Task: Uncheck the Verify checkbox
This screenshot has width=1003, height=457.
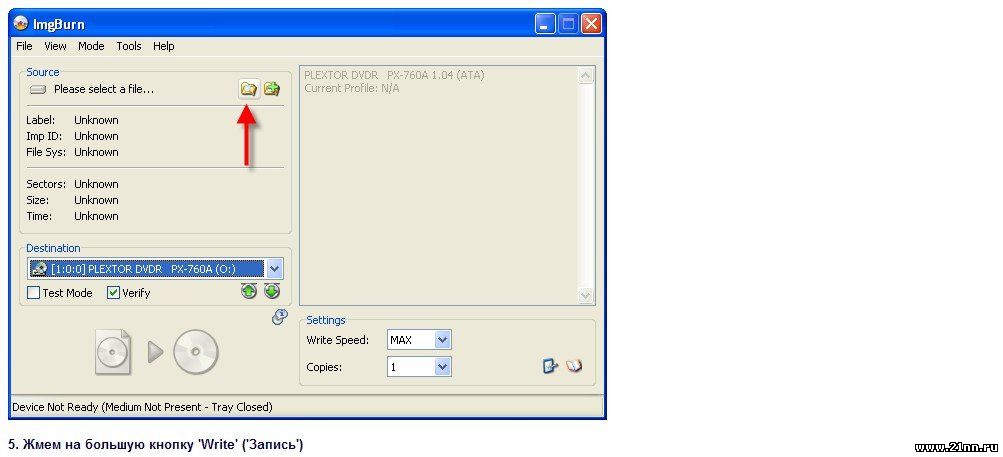Action: point(114,293)
